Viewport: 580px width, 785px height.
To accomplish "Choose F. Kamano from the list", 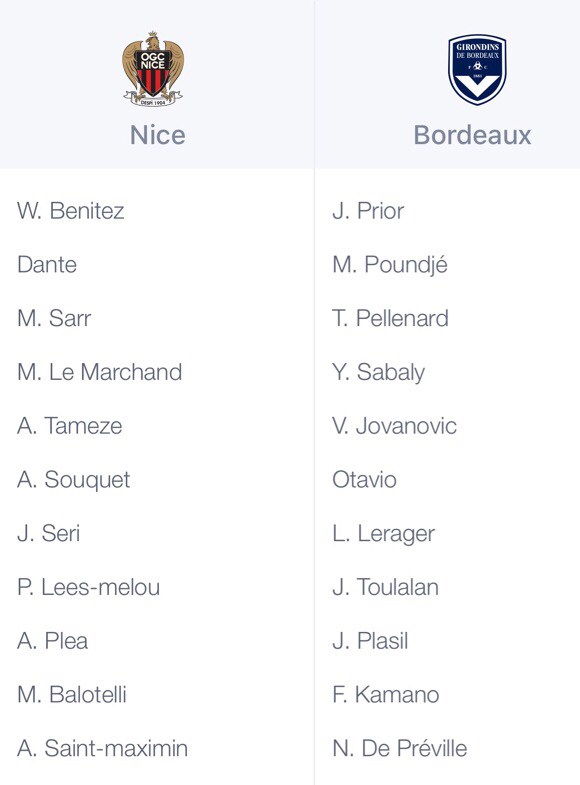I will pyautogui.click(x=386, y=694).
